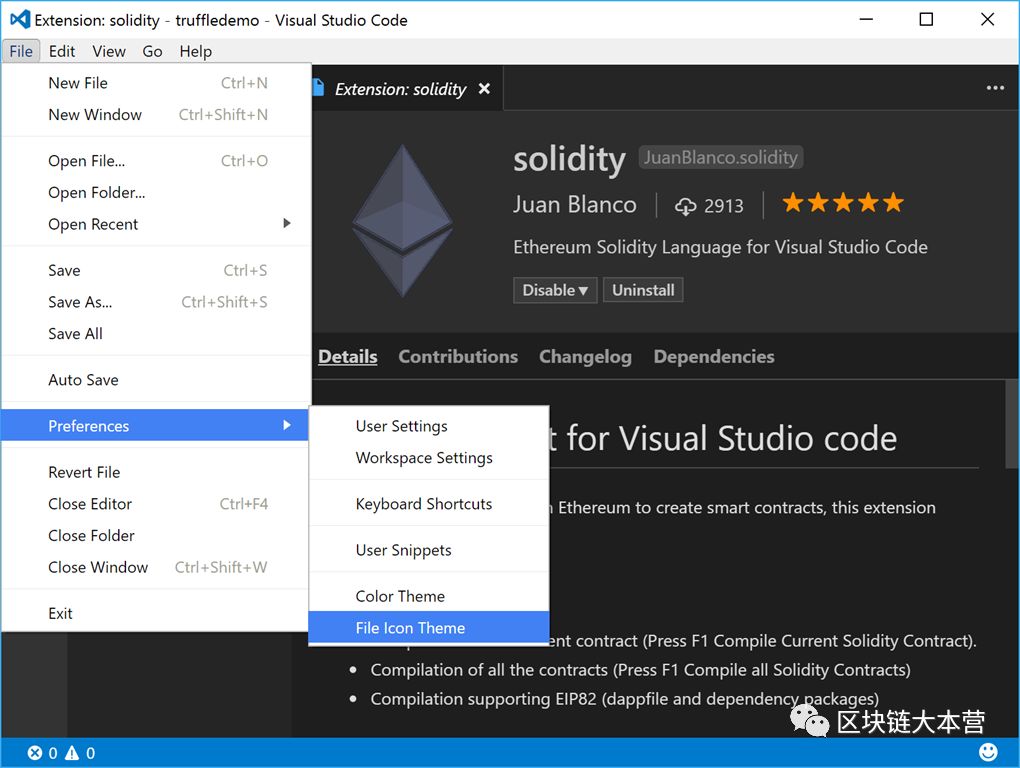The height and width of the screenshot is (768, 1020).
Task: Select Revert File menu entry
Action: point(156,472)
